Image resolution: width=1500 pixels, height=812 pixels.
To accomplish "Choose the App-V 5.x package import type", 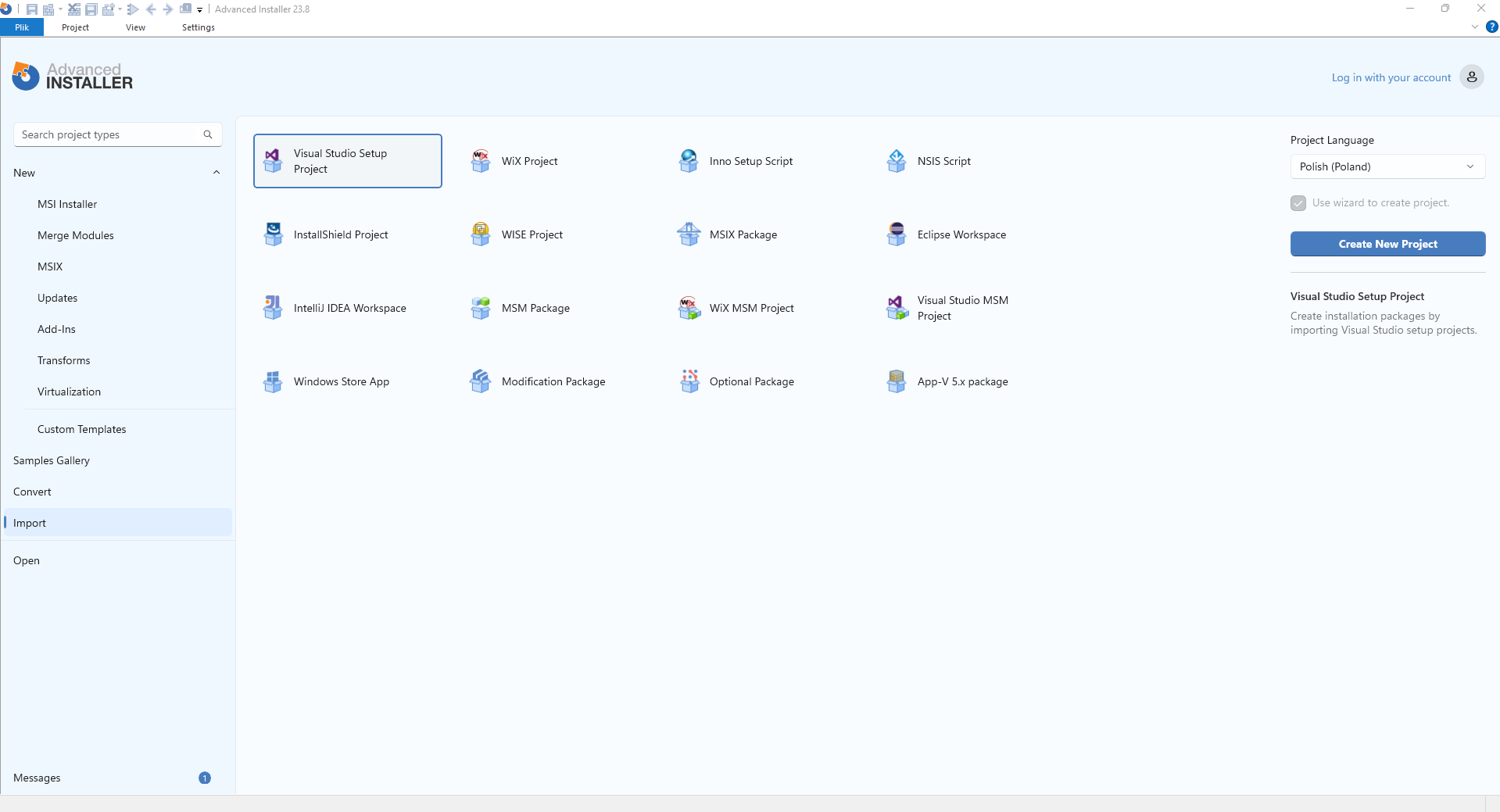I will pyautogui.click(x=947, y=381).
